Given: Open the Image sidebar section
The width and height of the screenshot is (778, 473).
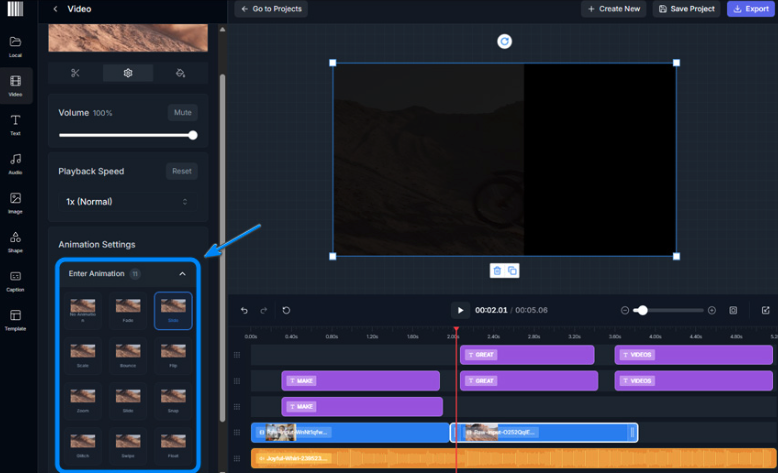Looking at the screenshot, I should pyautogui.click(x=15, y=203).
